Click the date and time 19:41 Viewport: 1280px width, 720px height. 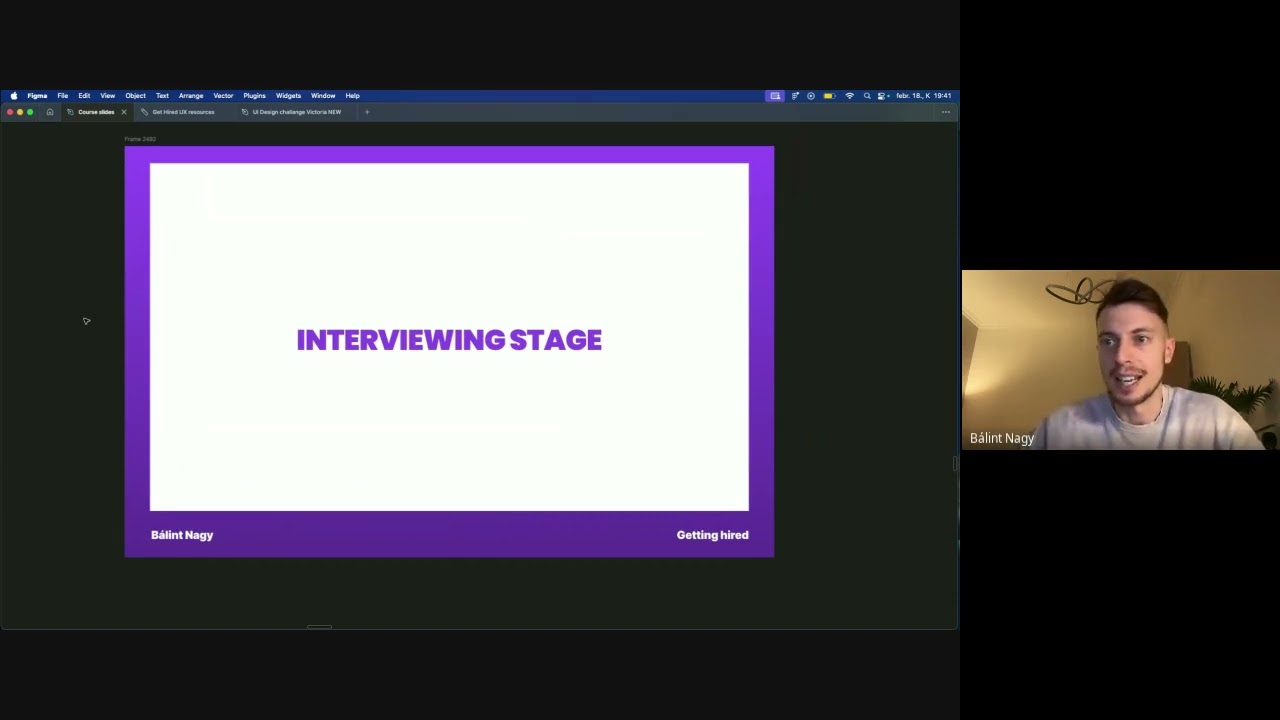point(923,96)
